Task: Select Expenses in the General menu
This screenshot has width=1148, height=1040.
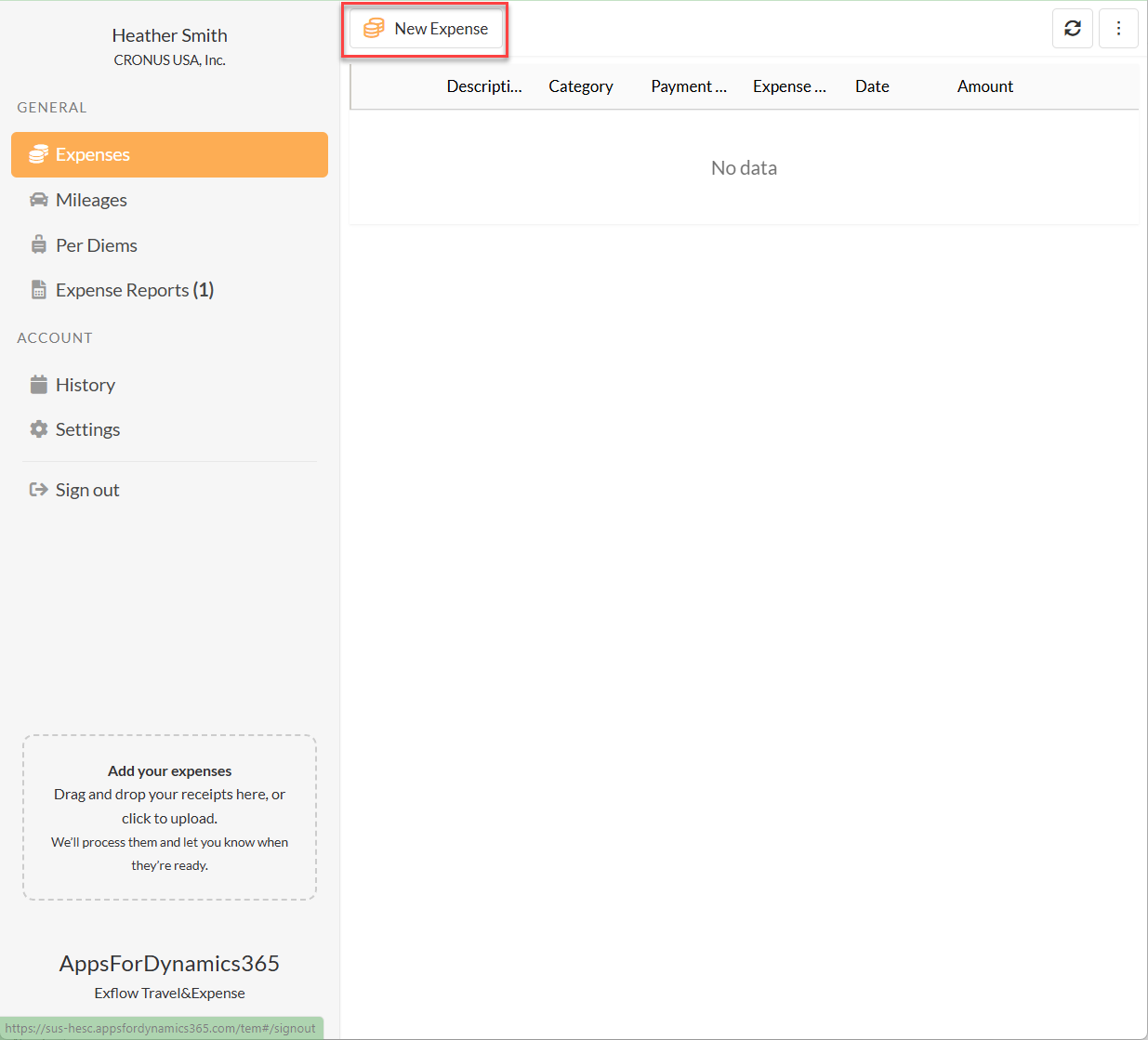Action: click(x=169, y=154)
